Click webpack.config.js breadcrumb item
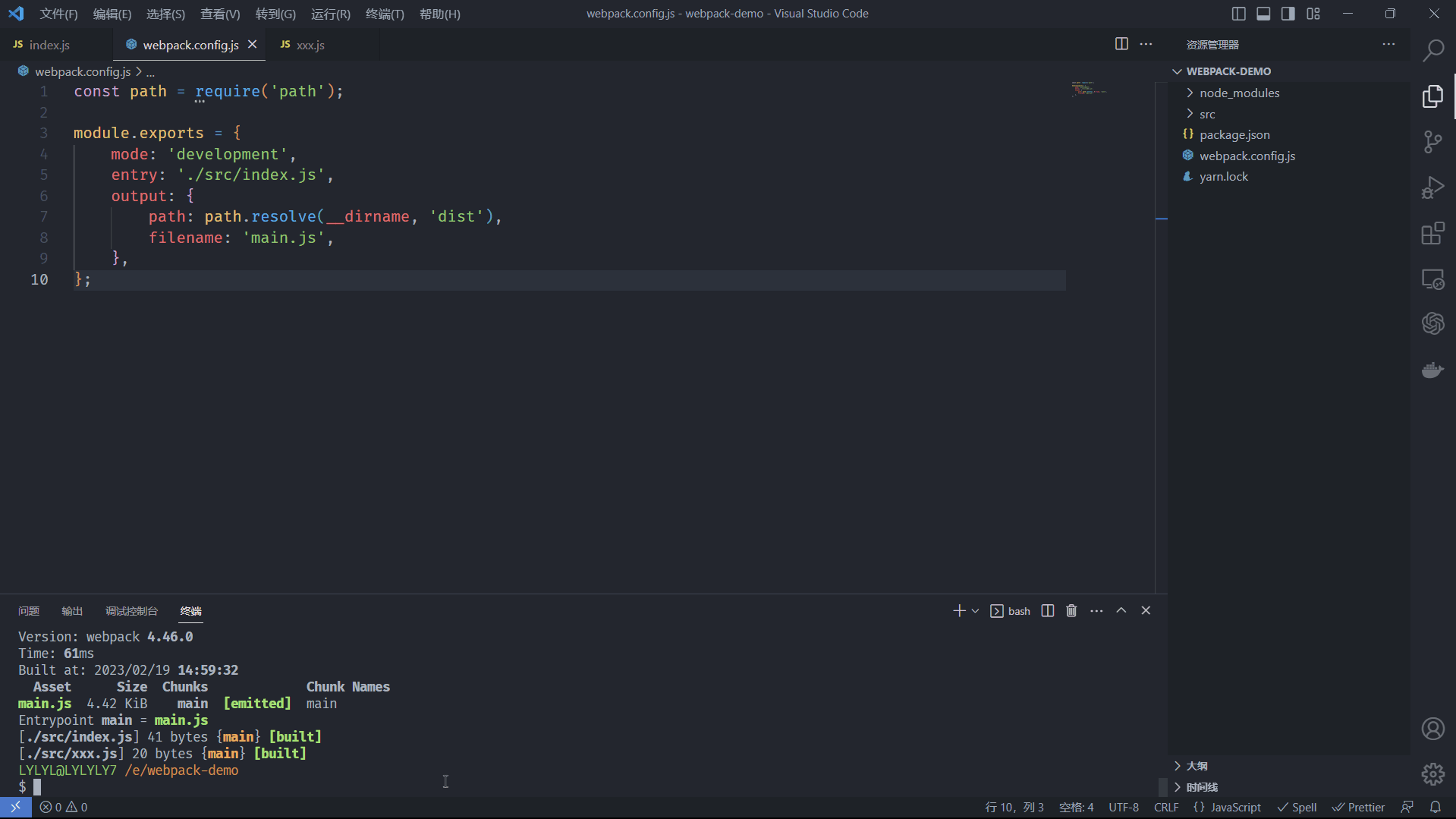This screenshot has height=819, width=1456. (x=83, y=71)
